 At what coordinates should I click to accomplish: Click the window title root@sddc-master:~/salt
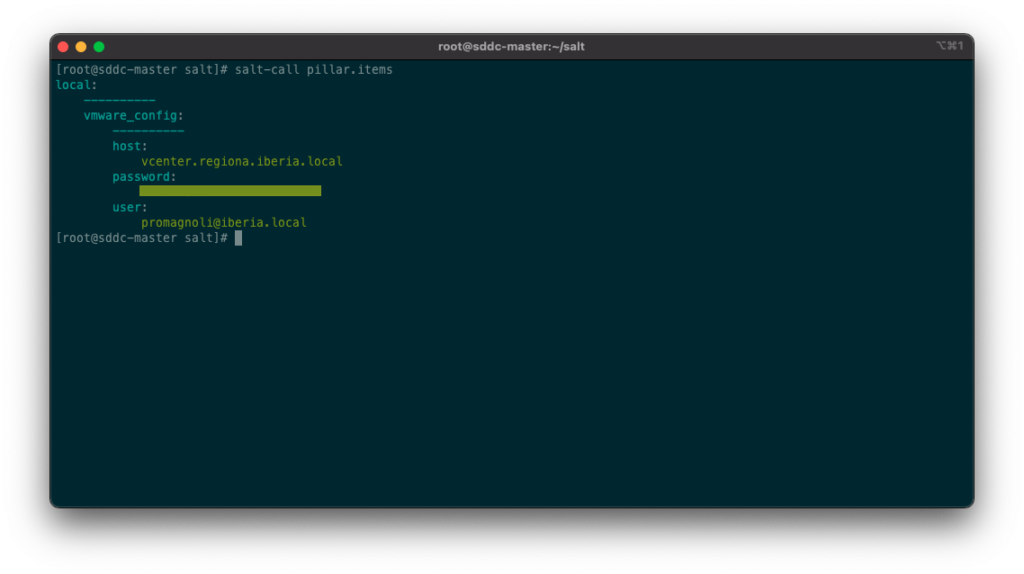point(511,47)
